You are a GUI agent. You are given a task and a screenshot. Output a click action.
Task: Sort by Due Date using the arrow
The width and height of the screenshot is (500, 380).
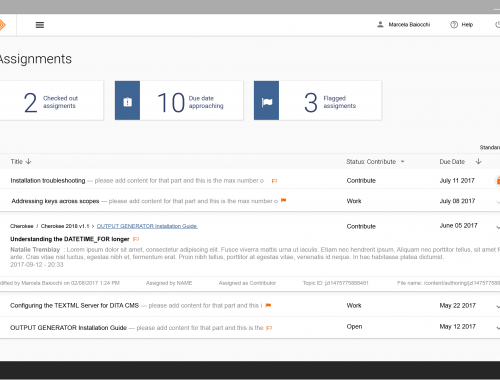(478, 161)
